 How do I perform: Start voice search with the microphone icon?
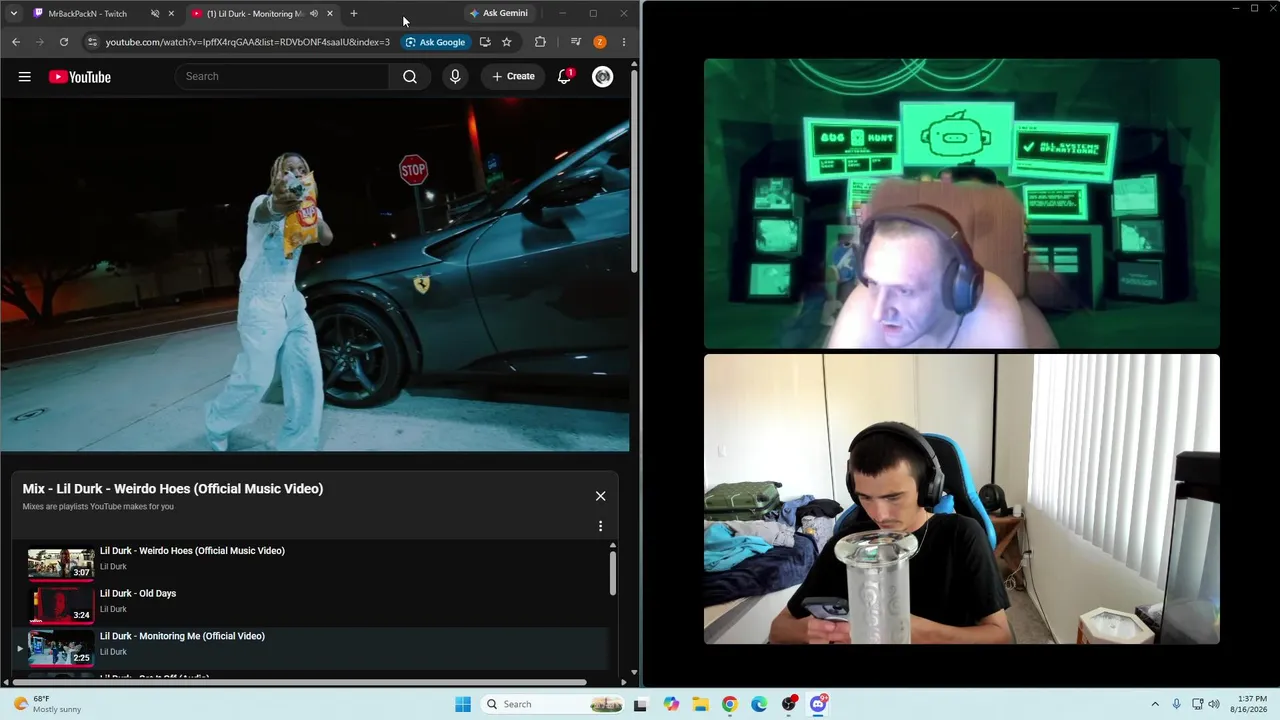point(455,77)
